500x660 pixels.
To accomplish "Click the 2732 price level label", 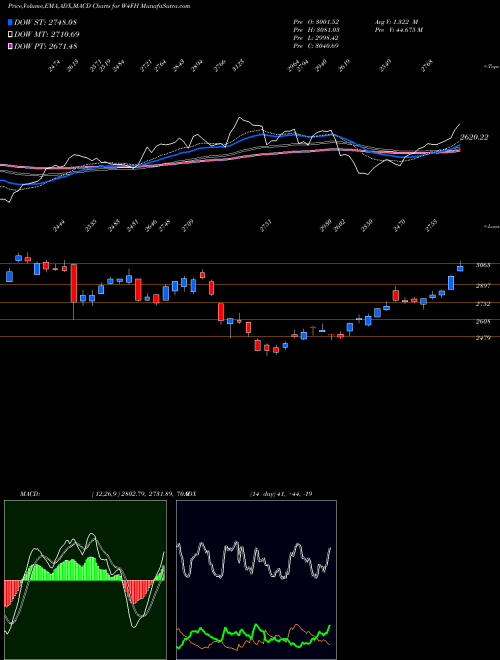I will coord(482,303).
